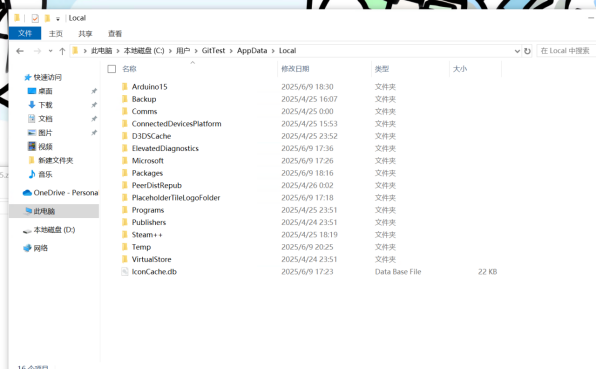Go back with the left arrow
Screen dimensions: 596x369
coord(20,51)
